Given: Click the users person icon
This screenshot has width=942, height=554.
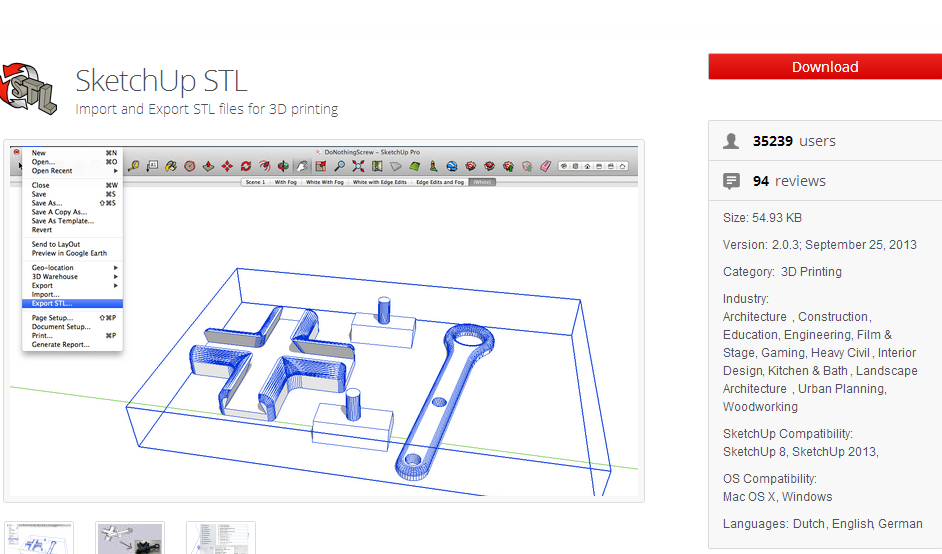Looking at the screenshot, I should point(731,141).
